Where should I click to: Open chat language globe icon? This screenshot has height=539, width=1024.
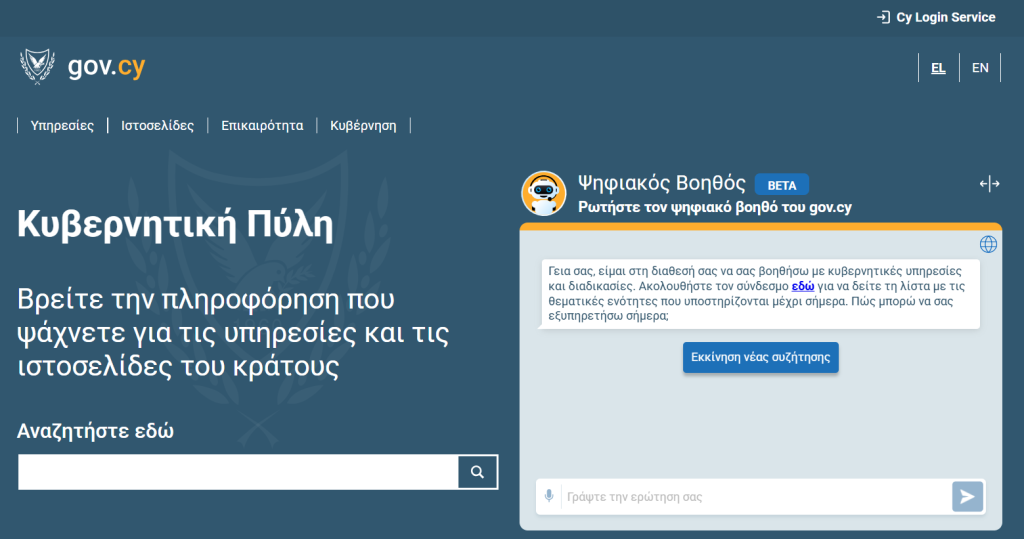pos(988,244)
